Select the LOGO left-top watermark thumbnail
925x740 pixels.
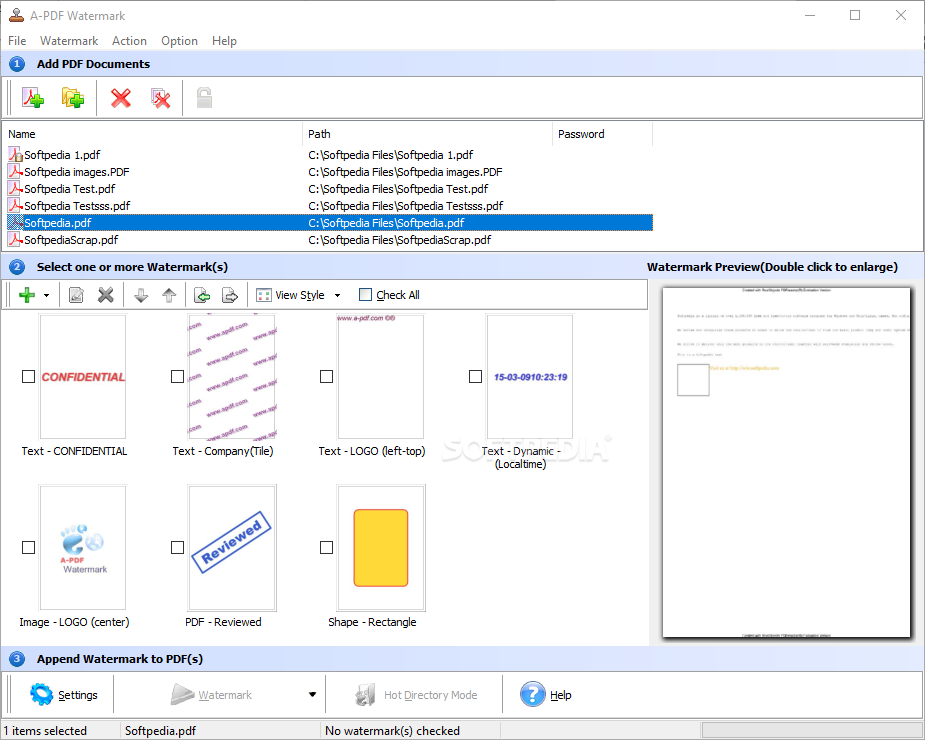381,376
